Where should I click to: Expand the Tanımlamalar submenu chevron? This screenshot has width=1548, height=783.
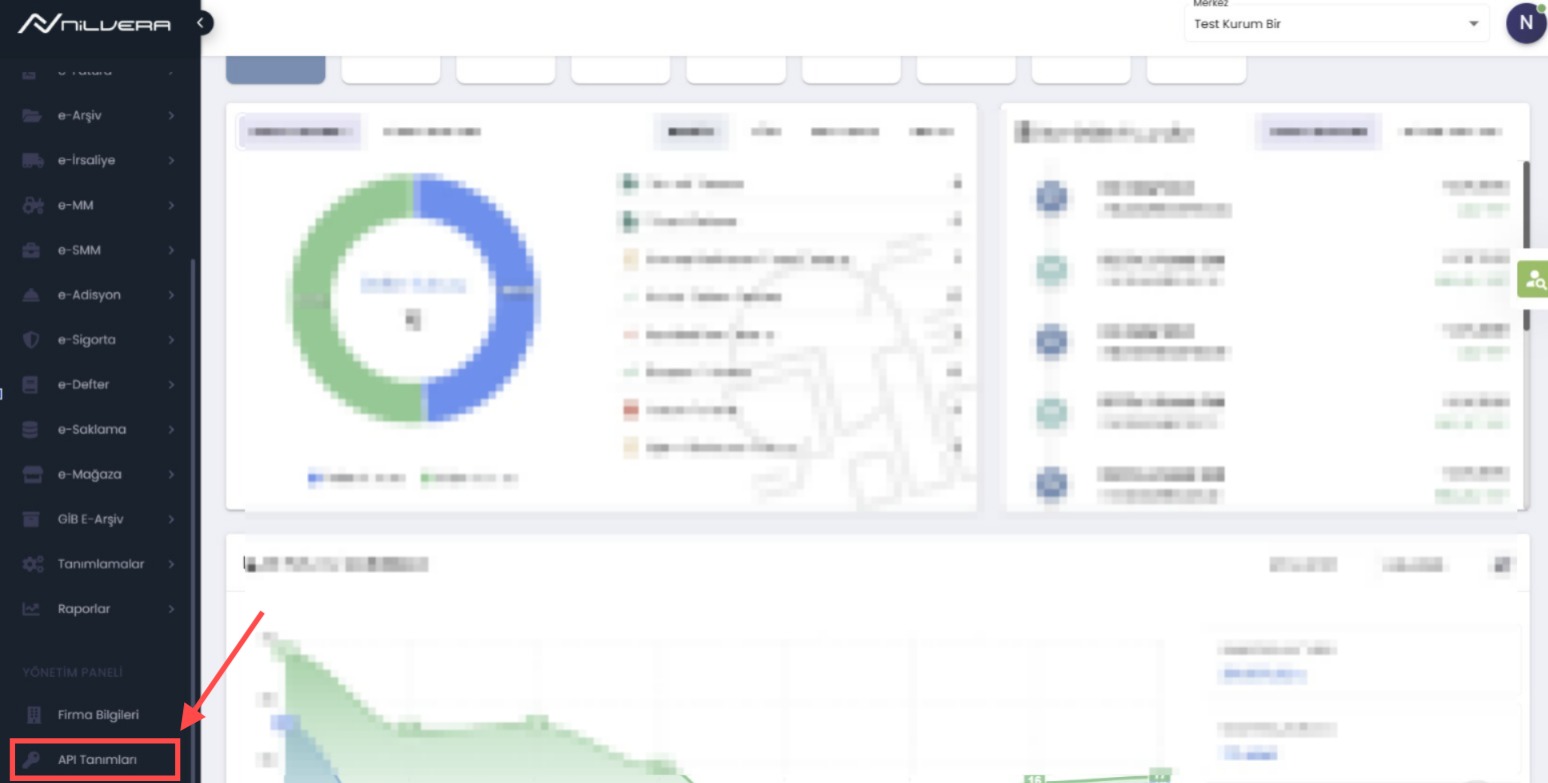point(171,564)
